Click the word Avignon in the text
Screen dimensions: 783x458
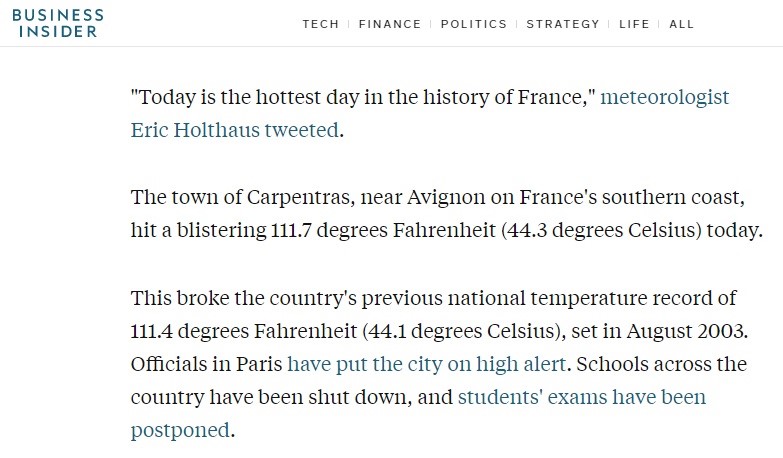click(x=446, y=198)
